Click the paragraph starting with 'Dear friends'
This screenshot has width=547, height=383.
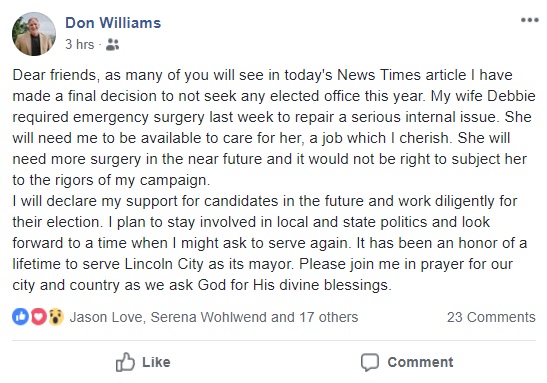(x=274, y=128)
